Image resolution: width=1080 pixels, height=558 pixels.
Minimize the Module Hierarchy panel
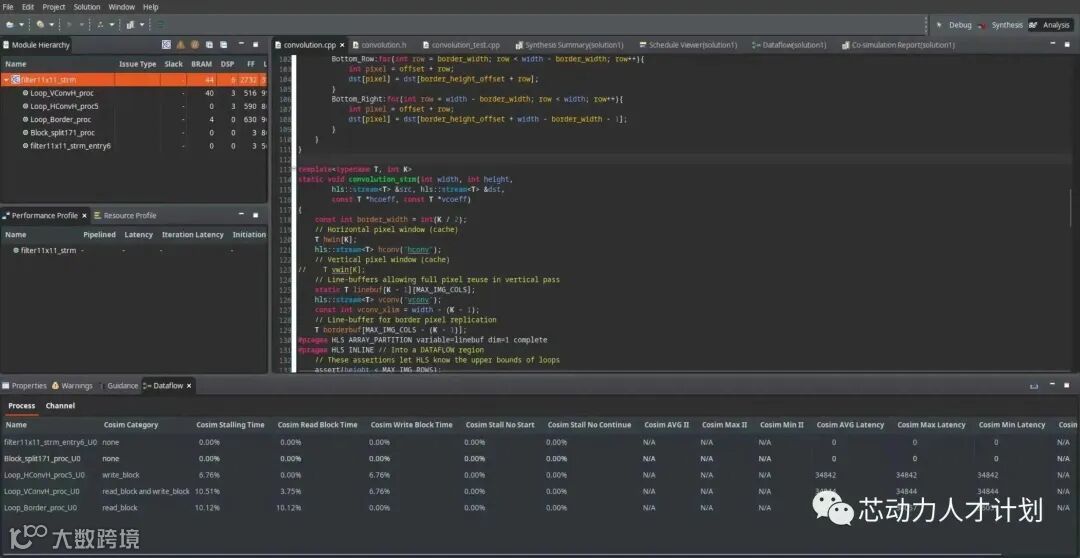pyautogui.click(x=241, y=45)
